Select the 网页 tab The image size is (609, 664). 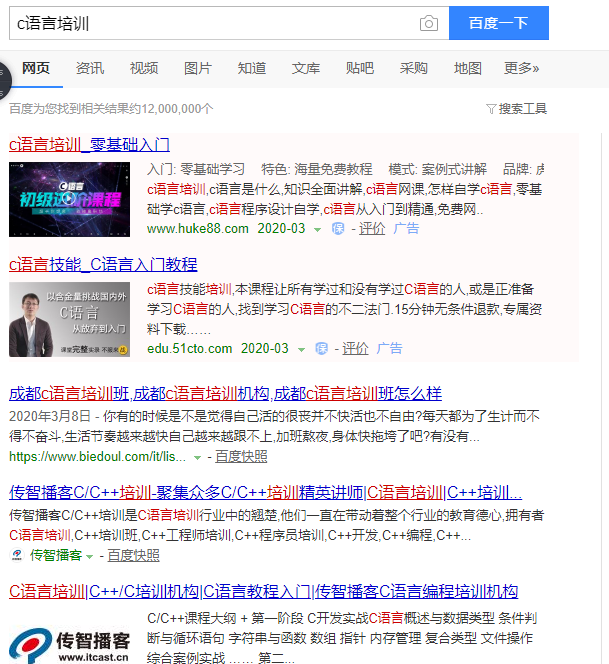click(36, 68)
